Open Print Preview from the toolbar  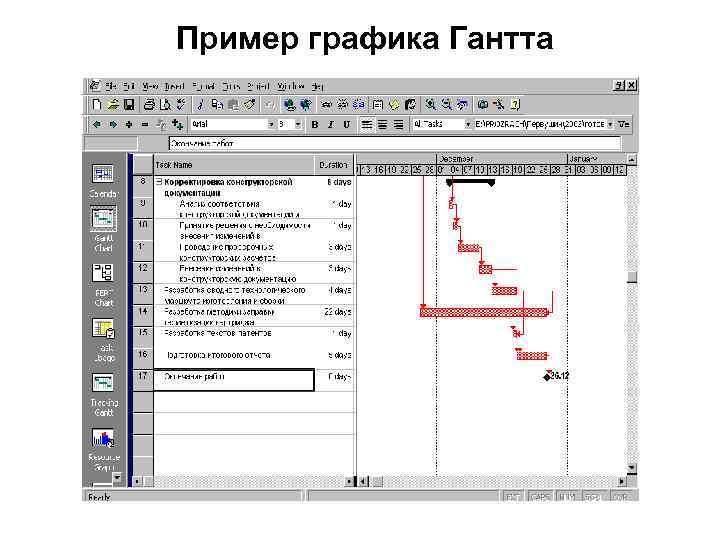pyautogui.click(x=165, y=105)
